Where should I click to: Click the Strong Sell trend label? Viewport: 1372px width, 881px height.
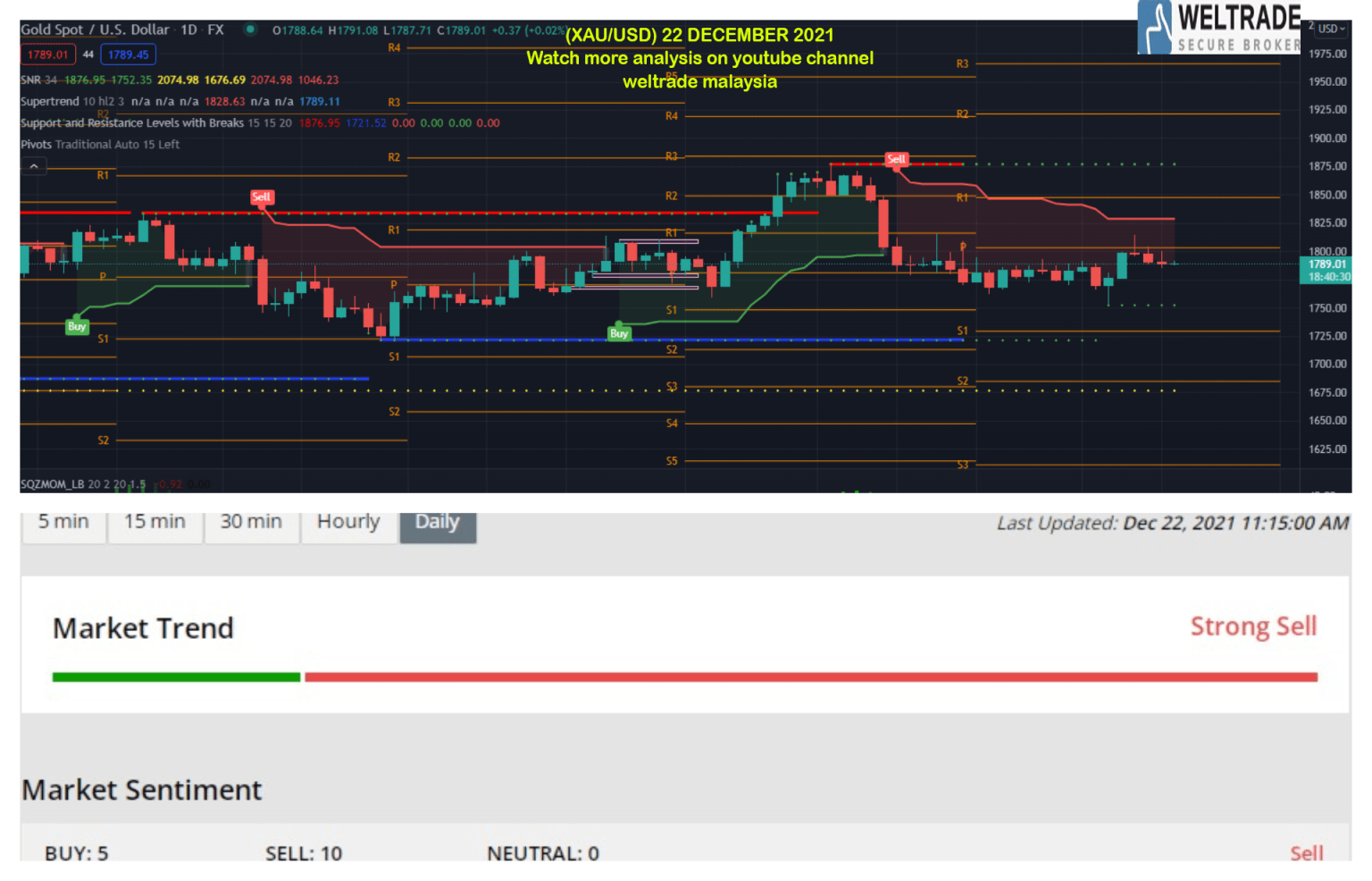(x=1253, y=626)
